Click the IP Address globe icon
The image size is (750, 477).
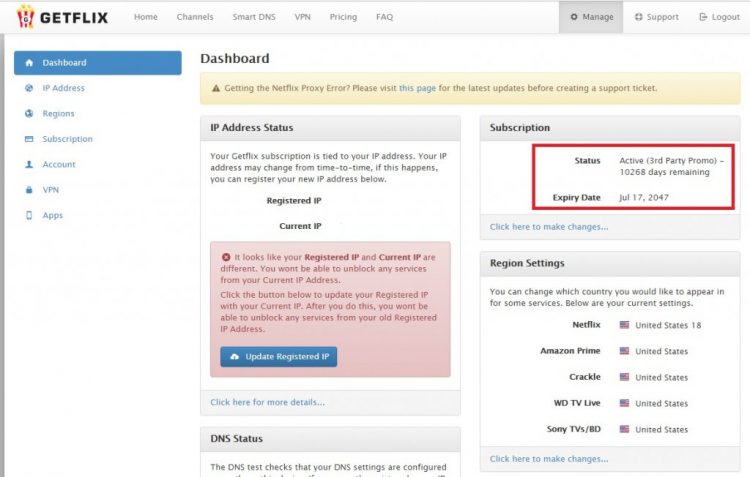(x=29, y=88)
